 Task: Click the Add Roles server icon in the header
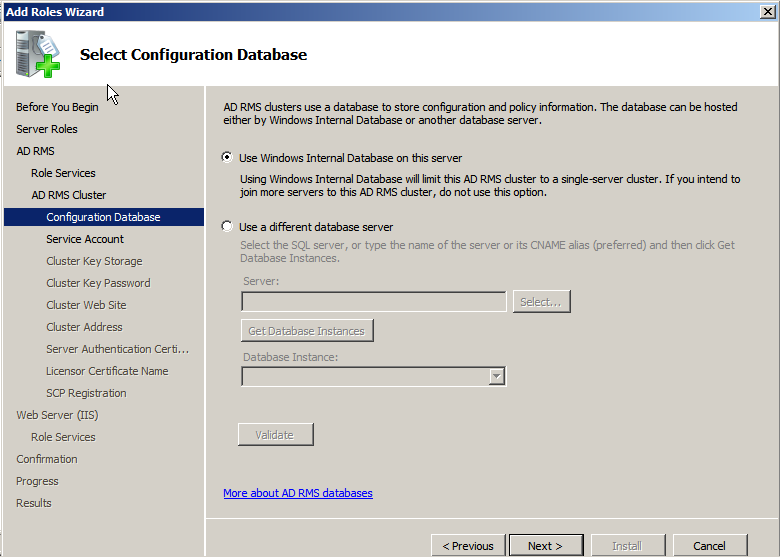(x=38, y=54)
